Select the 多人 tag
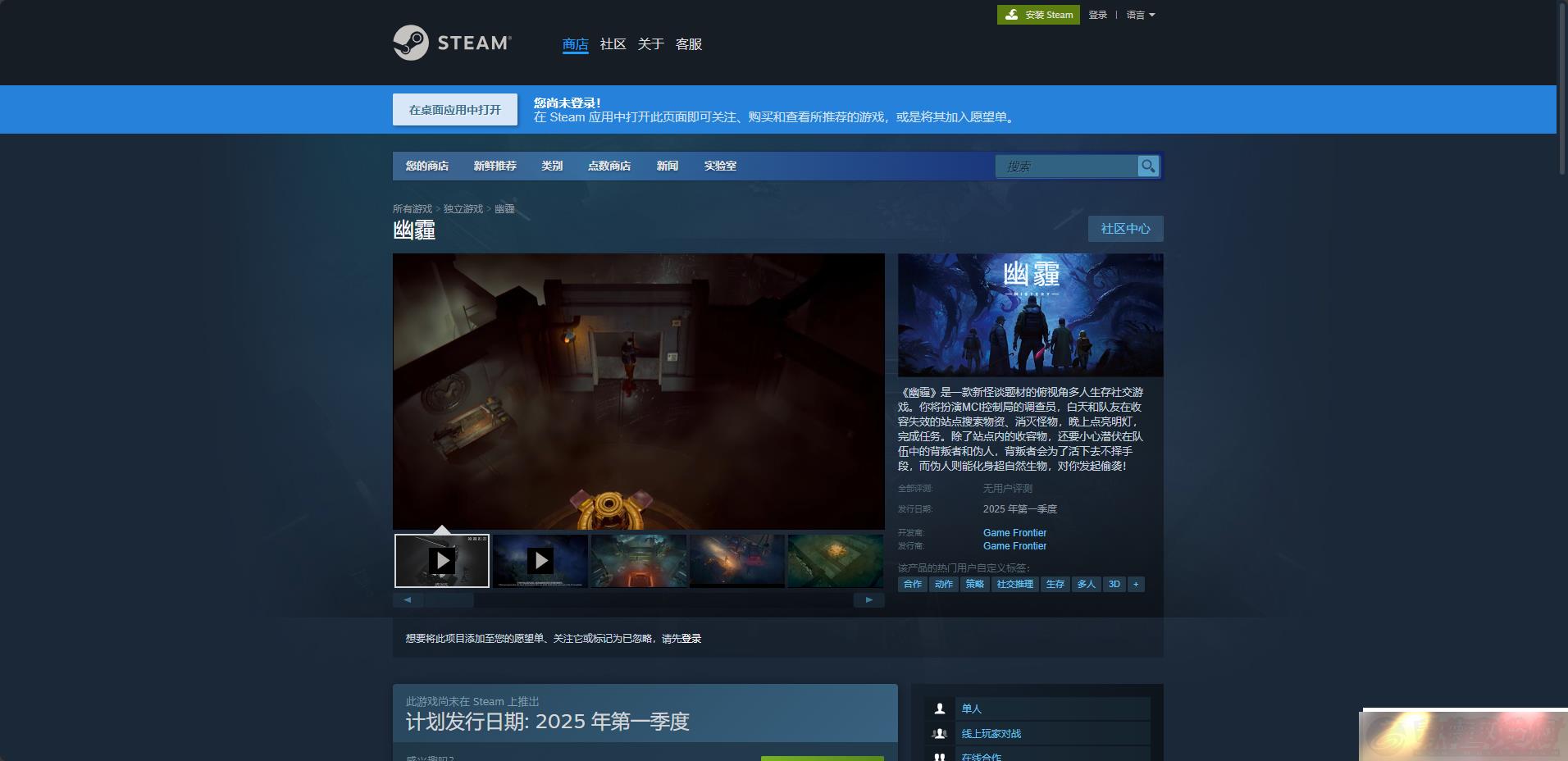 [x=1087, y=584]
